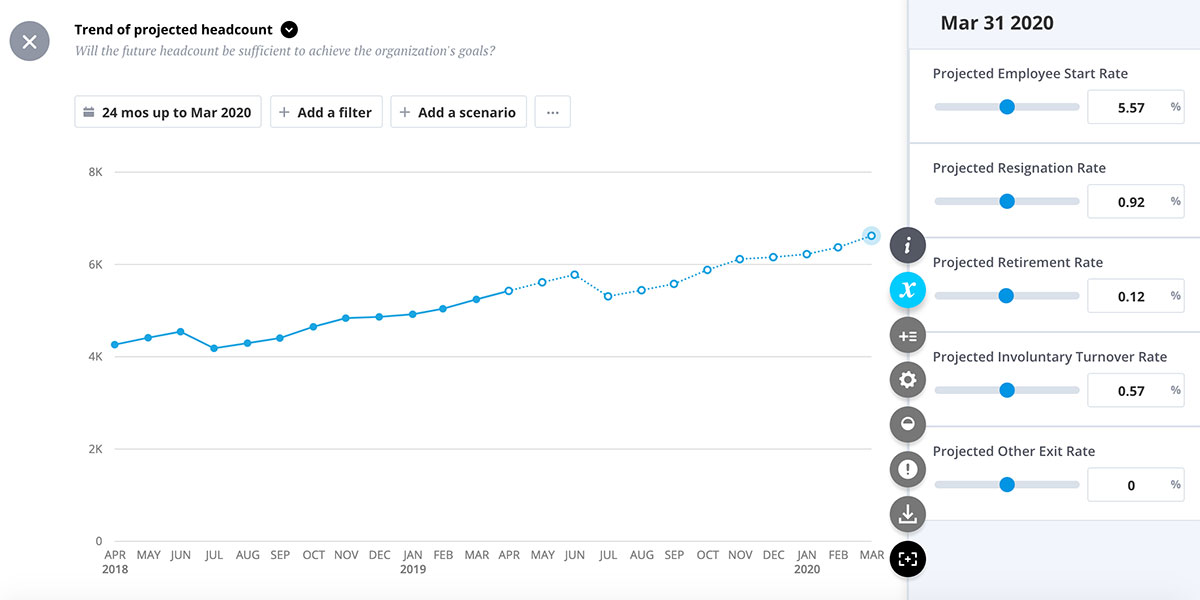Select the highlighted Mar 2020 data point
Screen dimensions: 1200x600
(871, 236)
